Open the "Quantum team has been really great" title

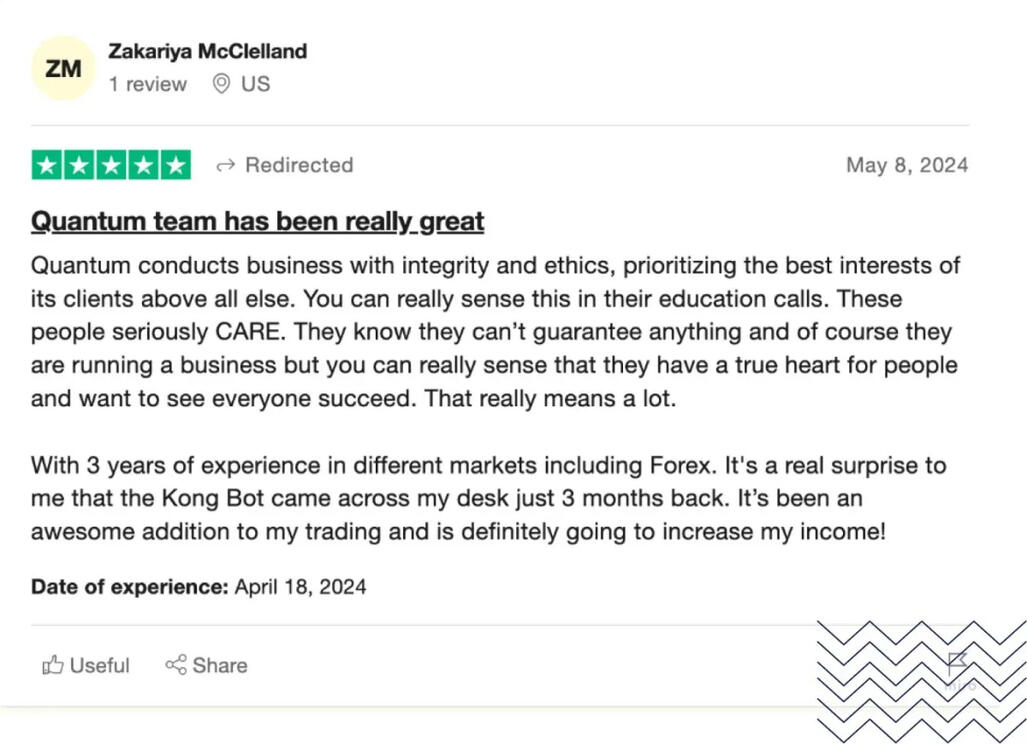(257, 221)
